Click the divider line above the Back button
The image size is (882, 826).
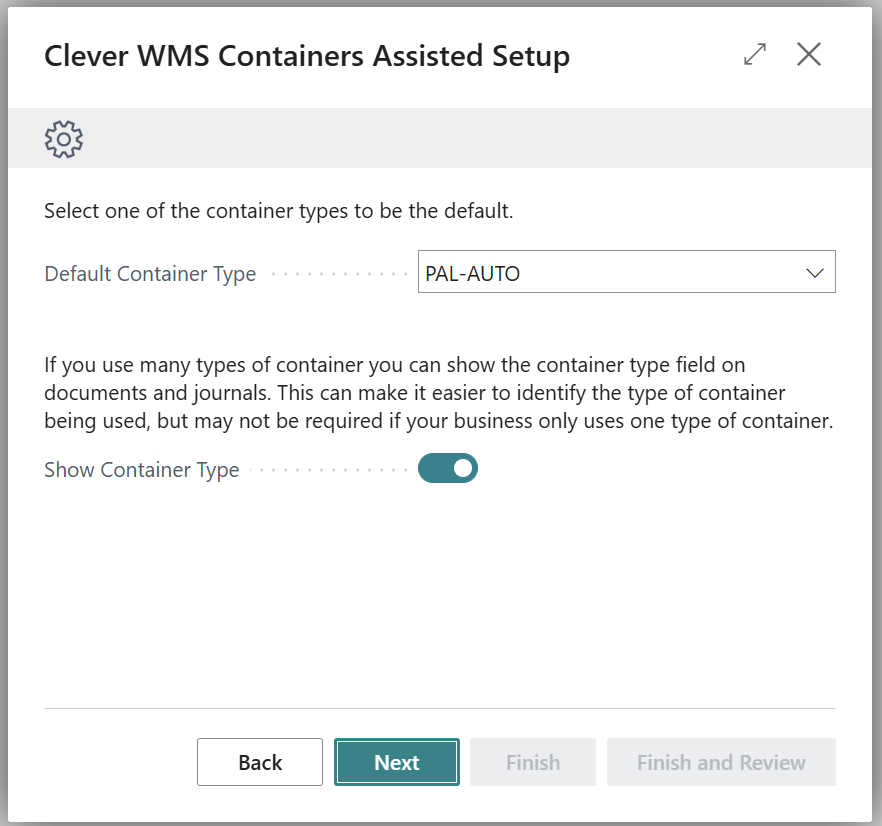tap(440, 708)
